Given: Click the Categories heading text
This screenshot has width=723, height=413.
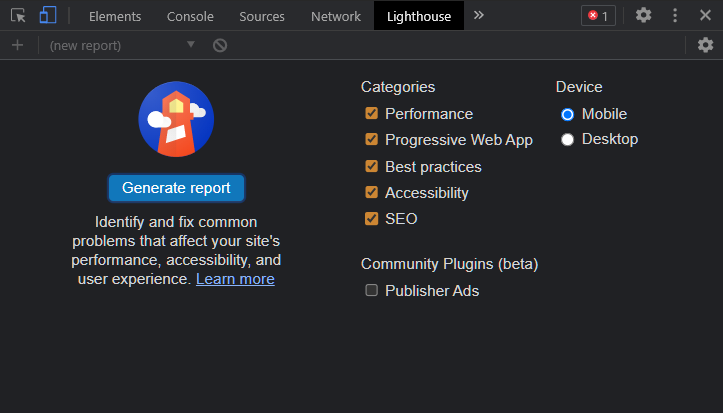Looking at the screenshot, I should click(398, 87).
